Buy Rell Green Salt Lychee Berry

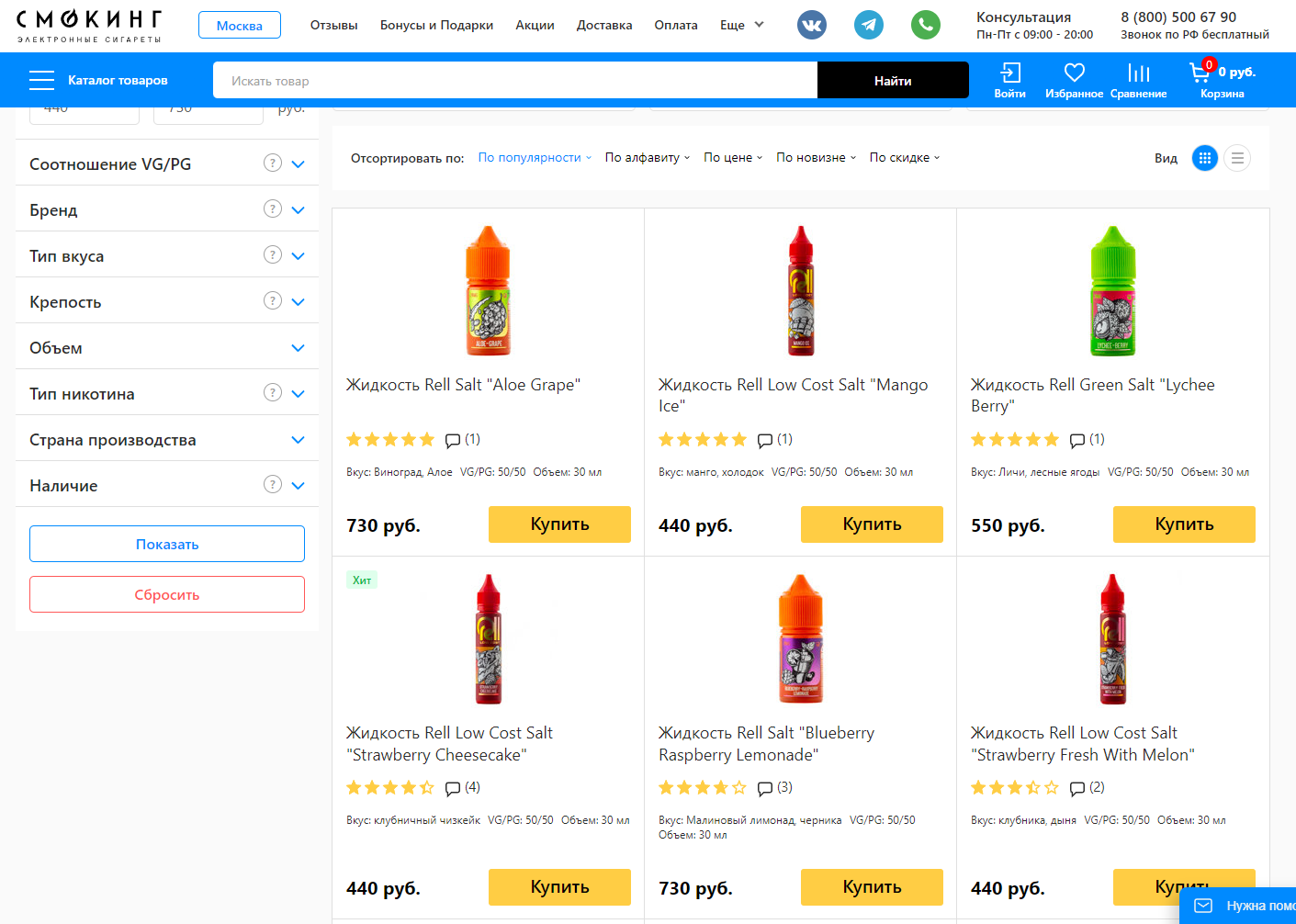click(1184, 524)
